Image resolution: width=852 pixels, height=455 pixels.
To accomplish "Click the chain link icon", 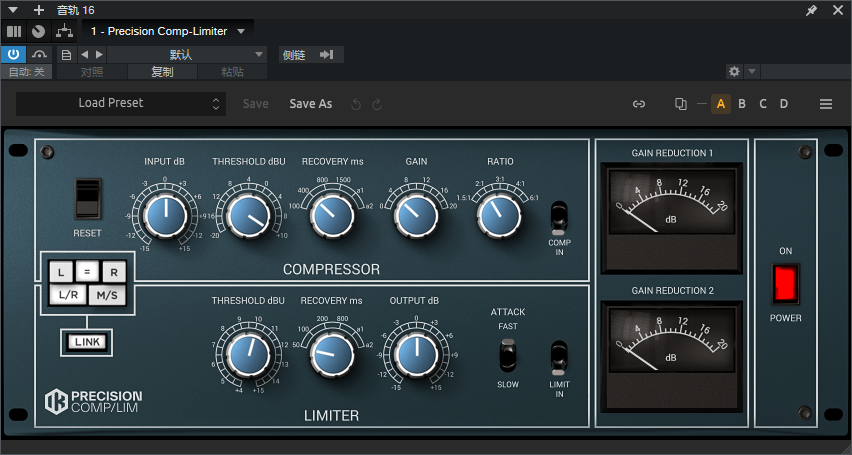I will pyautogui.click(x=639, y=104).
